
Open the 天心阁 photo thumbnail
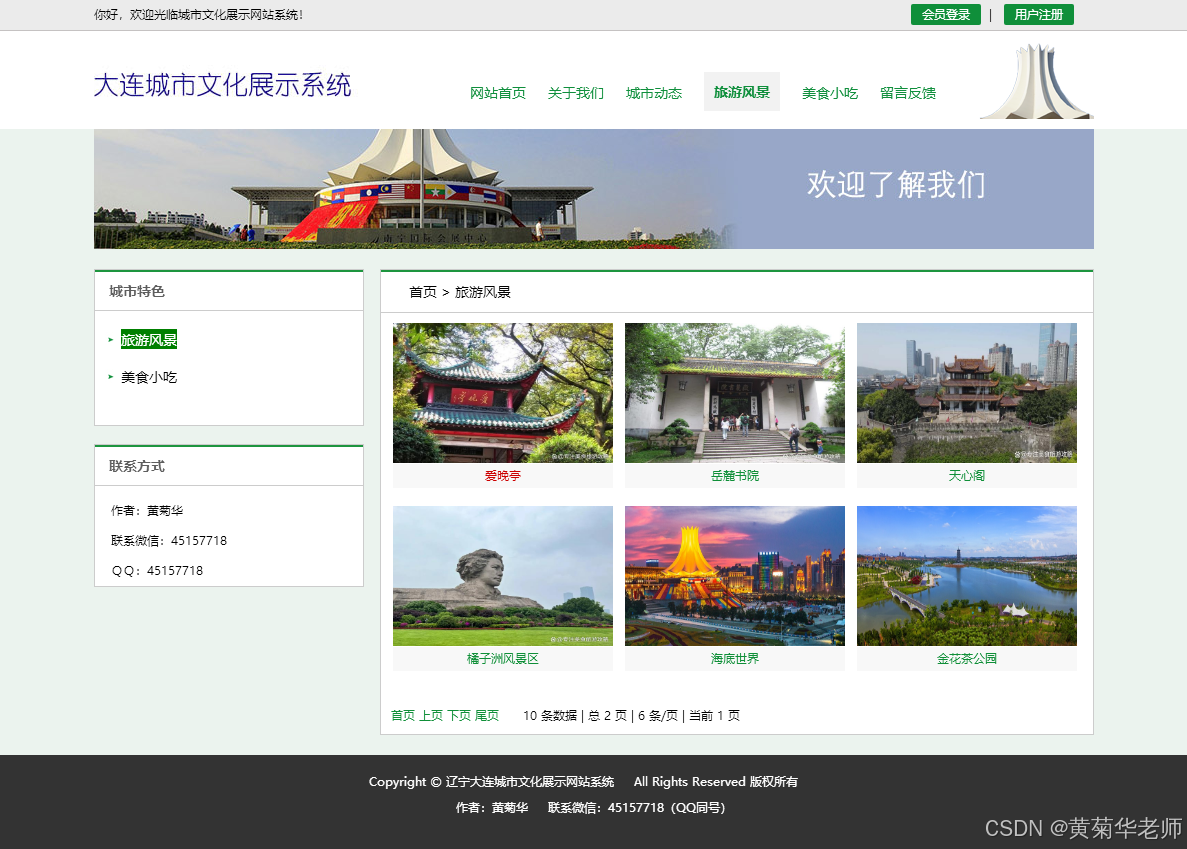point(967,393)
